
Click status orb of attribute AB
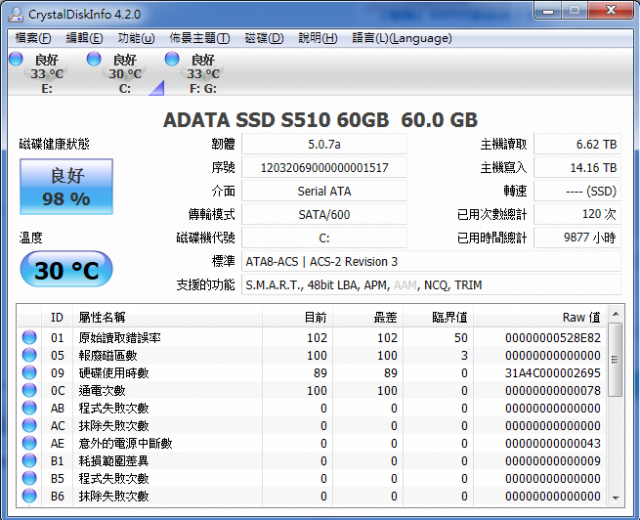coord(29,407)
